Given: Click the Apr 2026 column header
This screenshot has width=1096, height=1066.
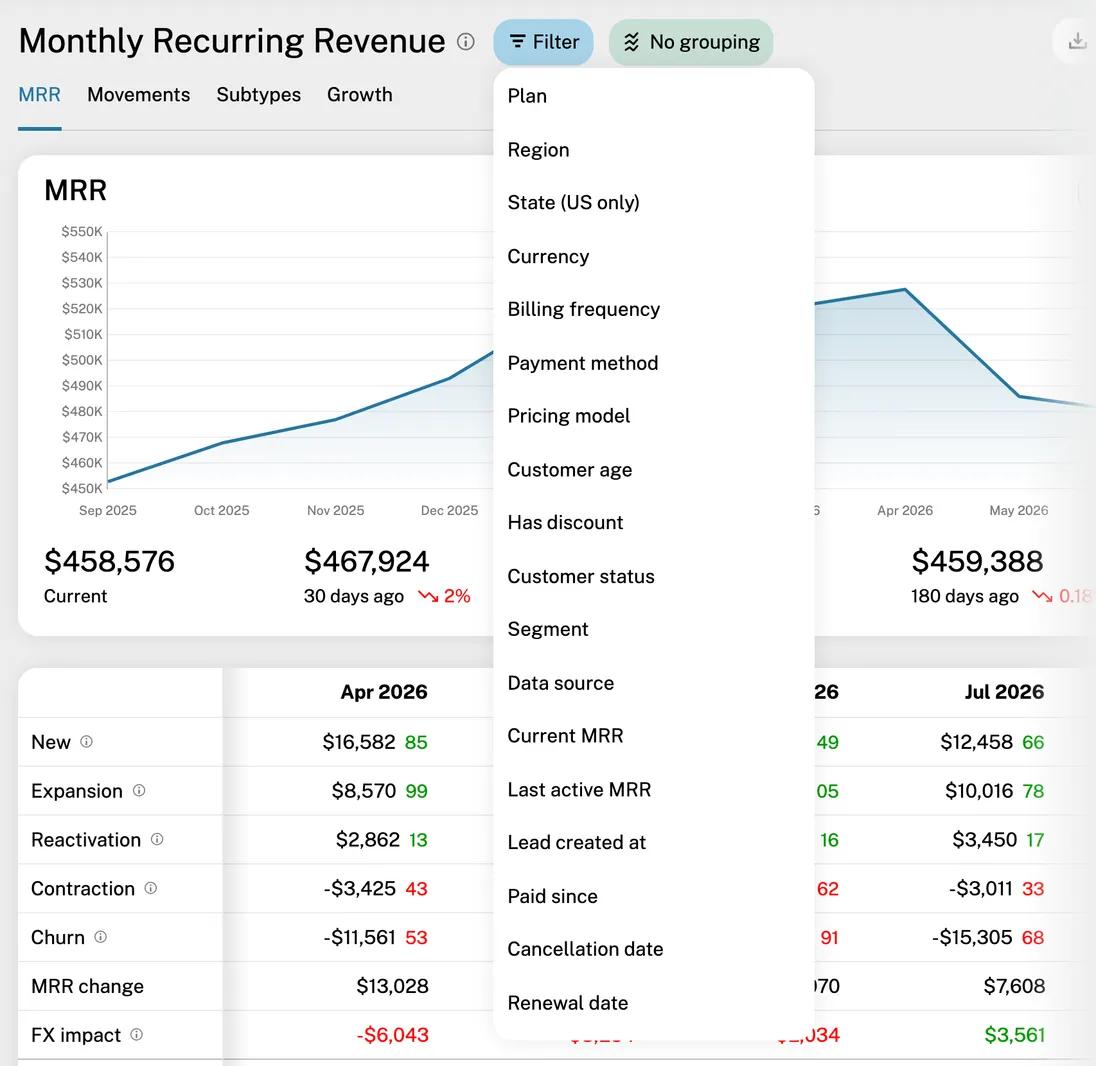Looking at the screenshot, I should click(x=384, y=692).
